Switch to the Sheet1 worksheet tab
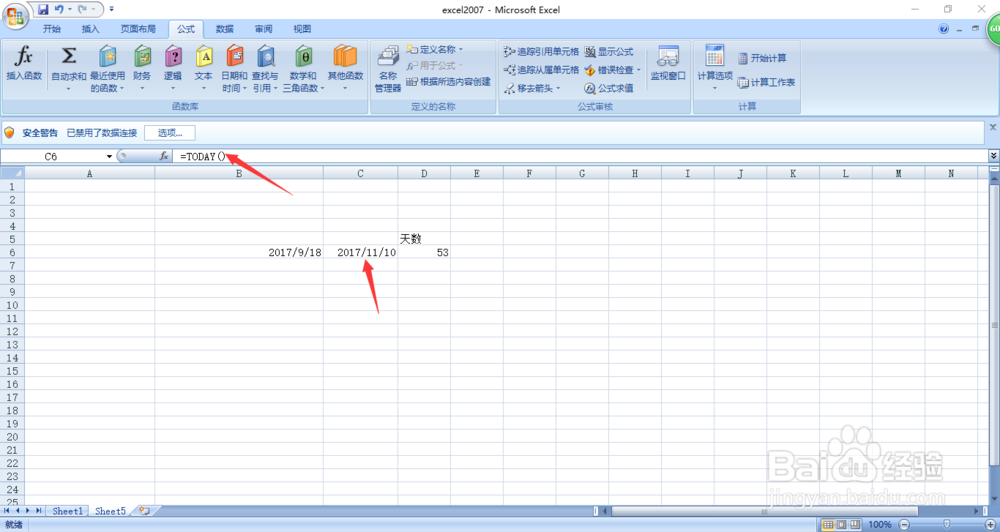The image size is (1000, 532). pyautogui.click(x=68, y=511)
